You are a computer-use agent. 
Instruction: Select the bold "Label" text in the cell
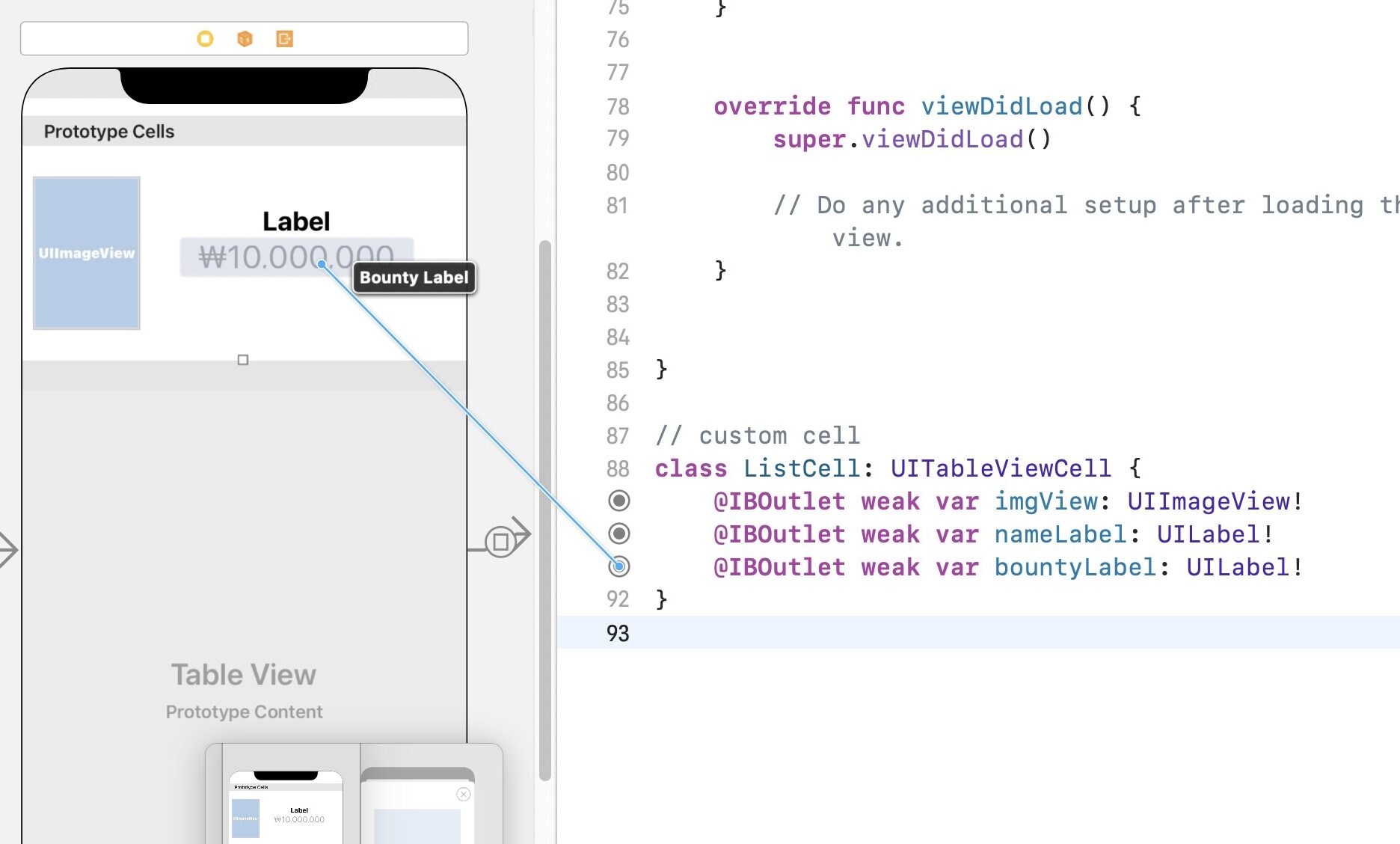[296, 221]
